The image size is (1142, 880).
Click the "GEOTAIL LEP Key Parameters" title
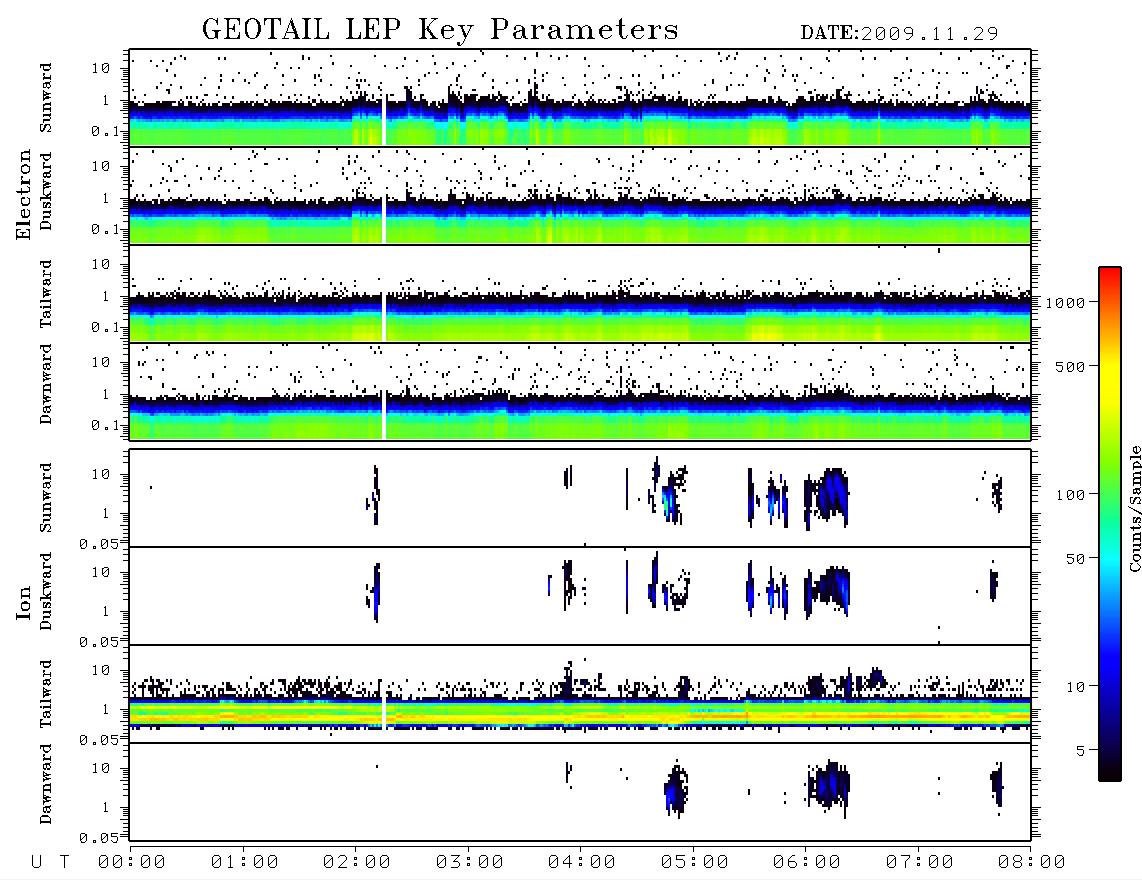click(440, 30)
